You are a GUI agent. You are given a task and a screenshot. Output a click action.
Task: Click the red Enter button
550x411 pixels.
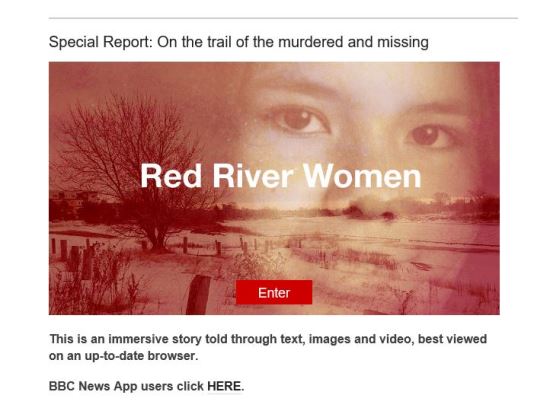pos(274,292)
